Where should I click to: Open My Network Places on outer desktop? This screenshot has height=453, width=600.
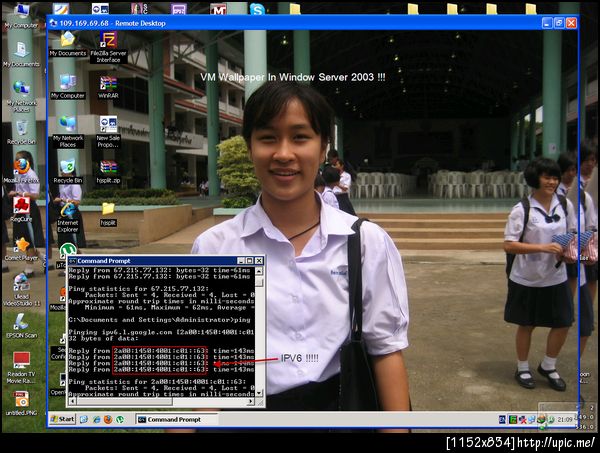21,96
